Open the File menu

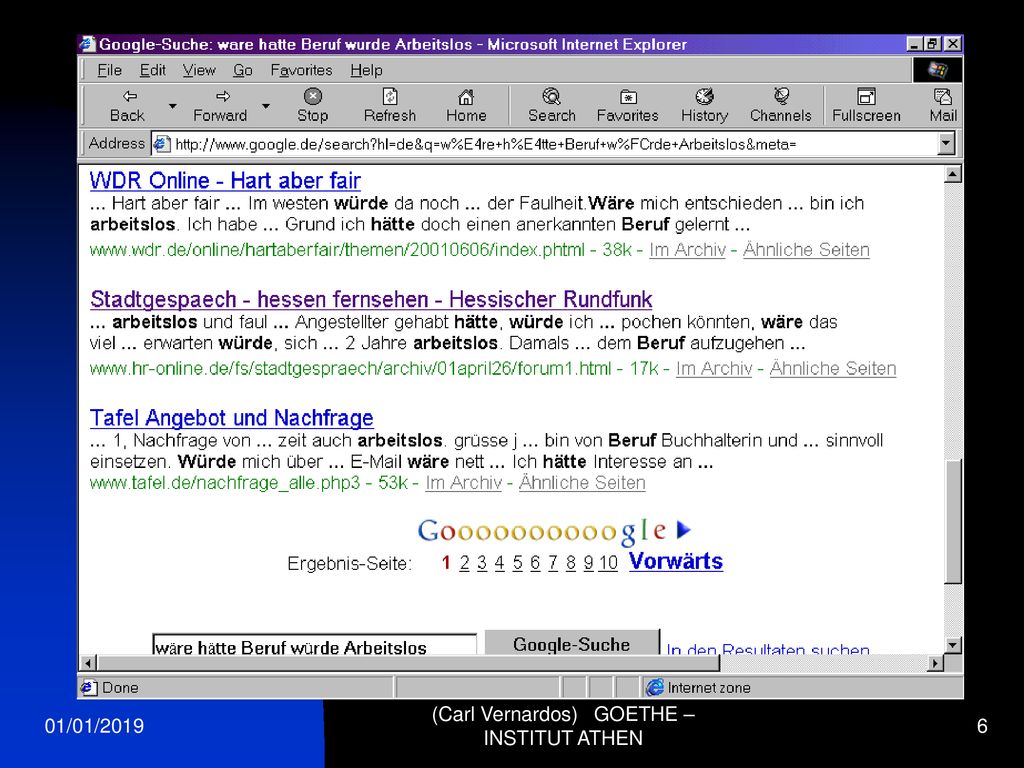pos(109,70)
